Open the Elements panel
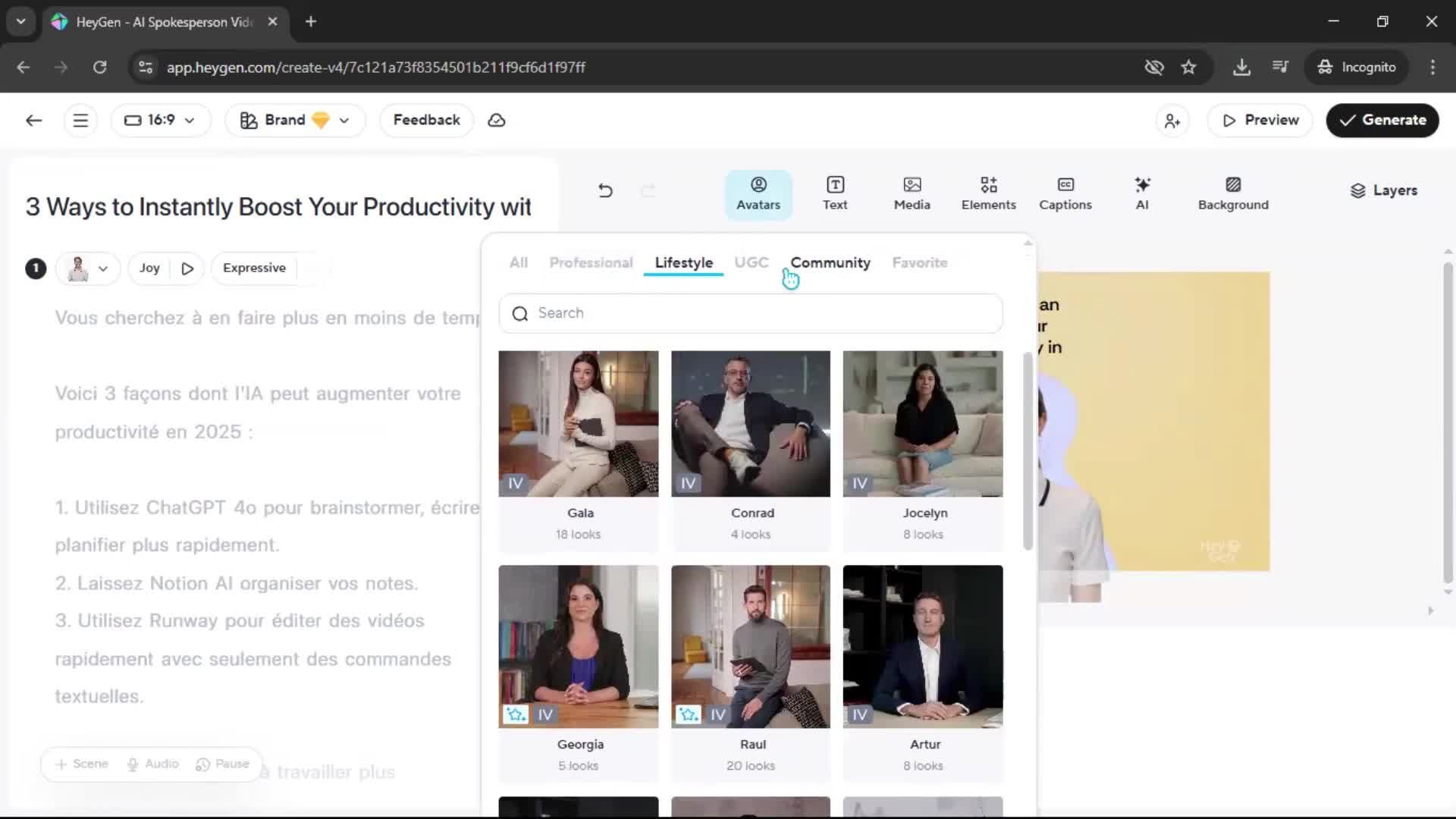This screenshot has width=1456, height=819. [x=988, y=193]
